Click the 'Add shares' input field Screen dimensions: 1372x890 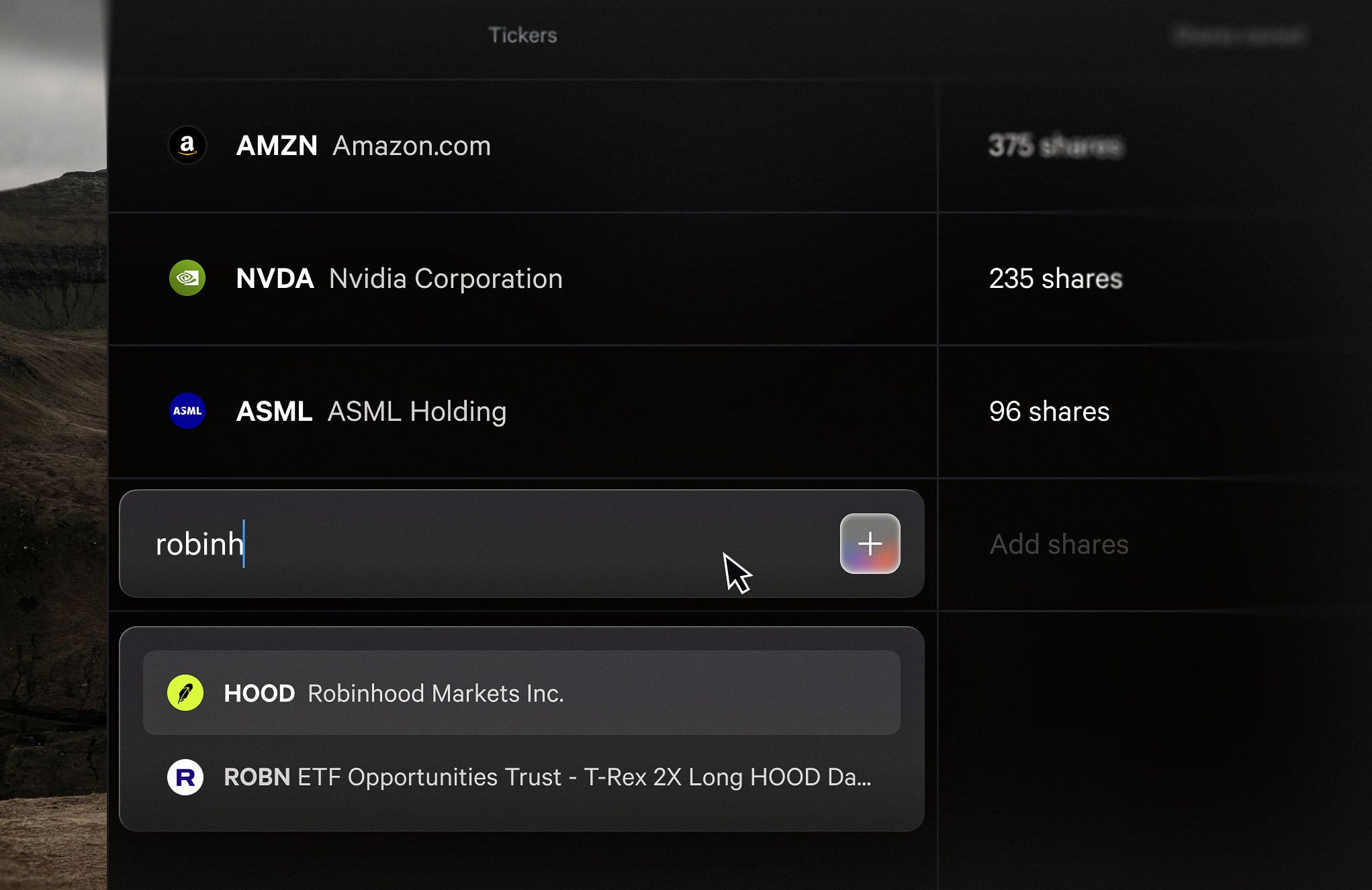(1059, 544)
